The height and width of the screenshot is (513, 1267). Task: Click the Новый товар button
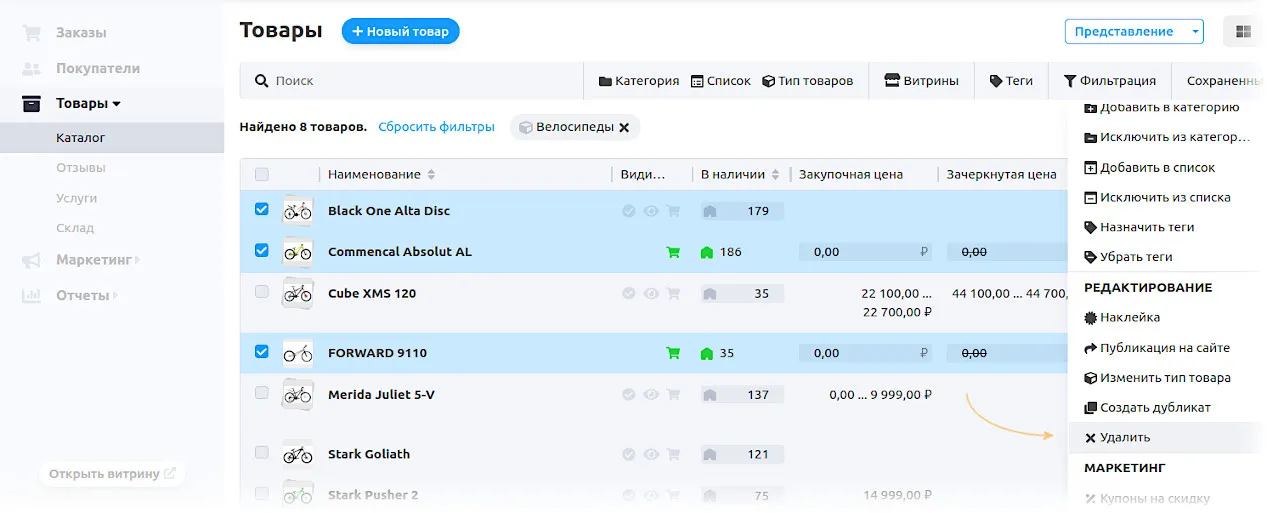[x=400, y=32]
